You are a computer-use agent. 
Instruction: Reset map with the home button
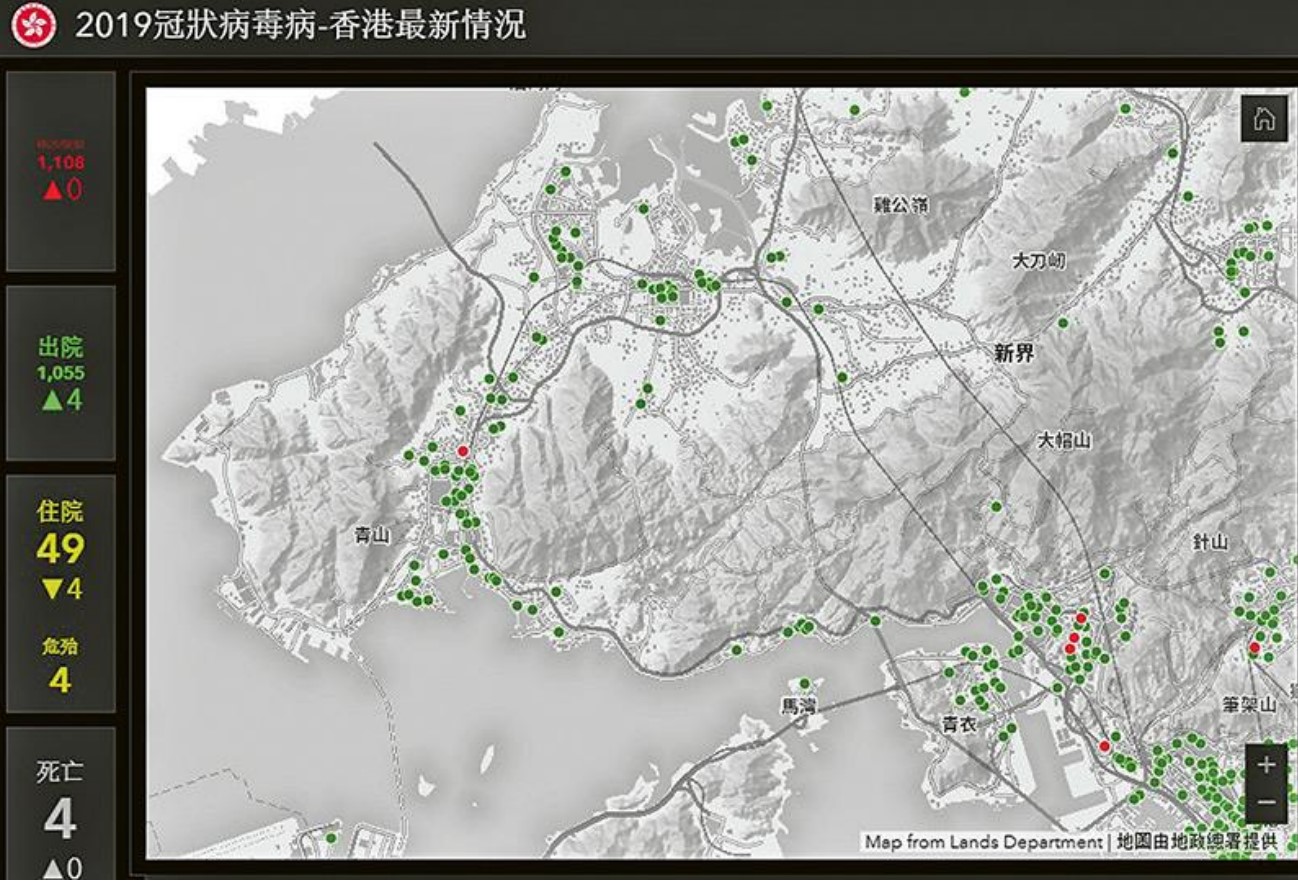click(1263, 119)
